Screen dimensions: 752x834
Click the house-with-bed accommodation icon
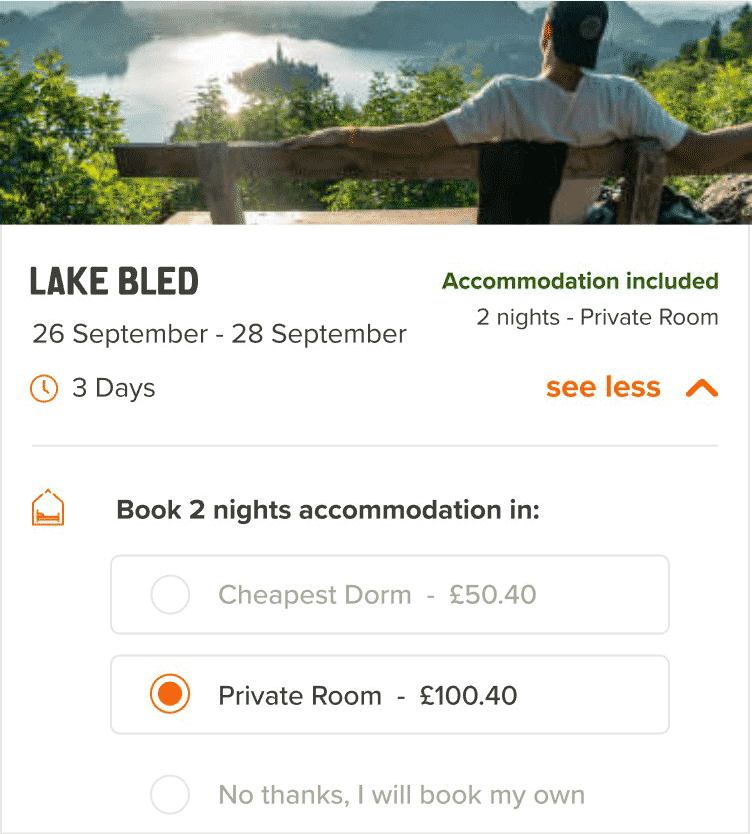point(48,509)
